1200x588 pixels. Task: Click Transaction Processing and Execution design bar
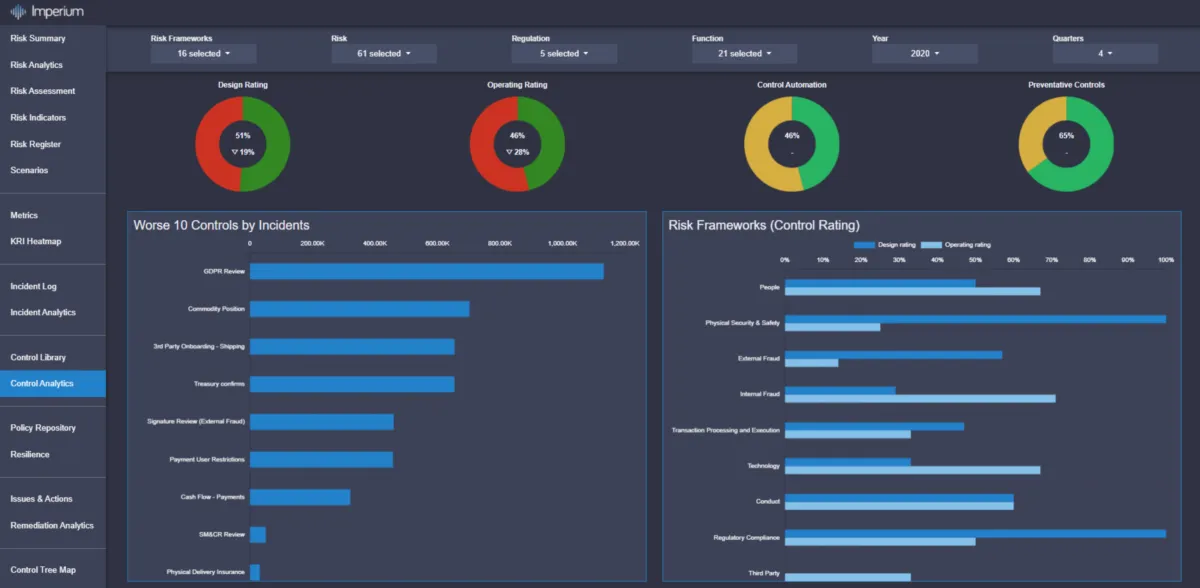[875, 426]
